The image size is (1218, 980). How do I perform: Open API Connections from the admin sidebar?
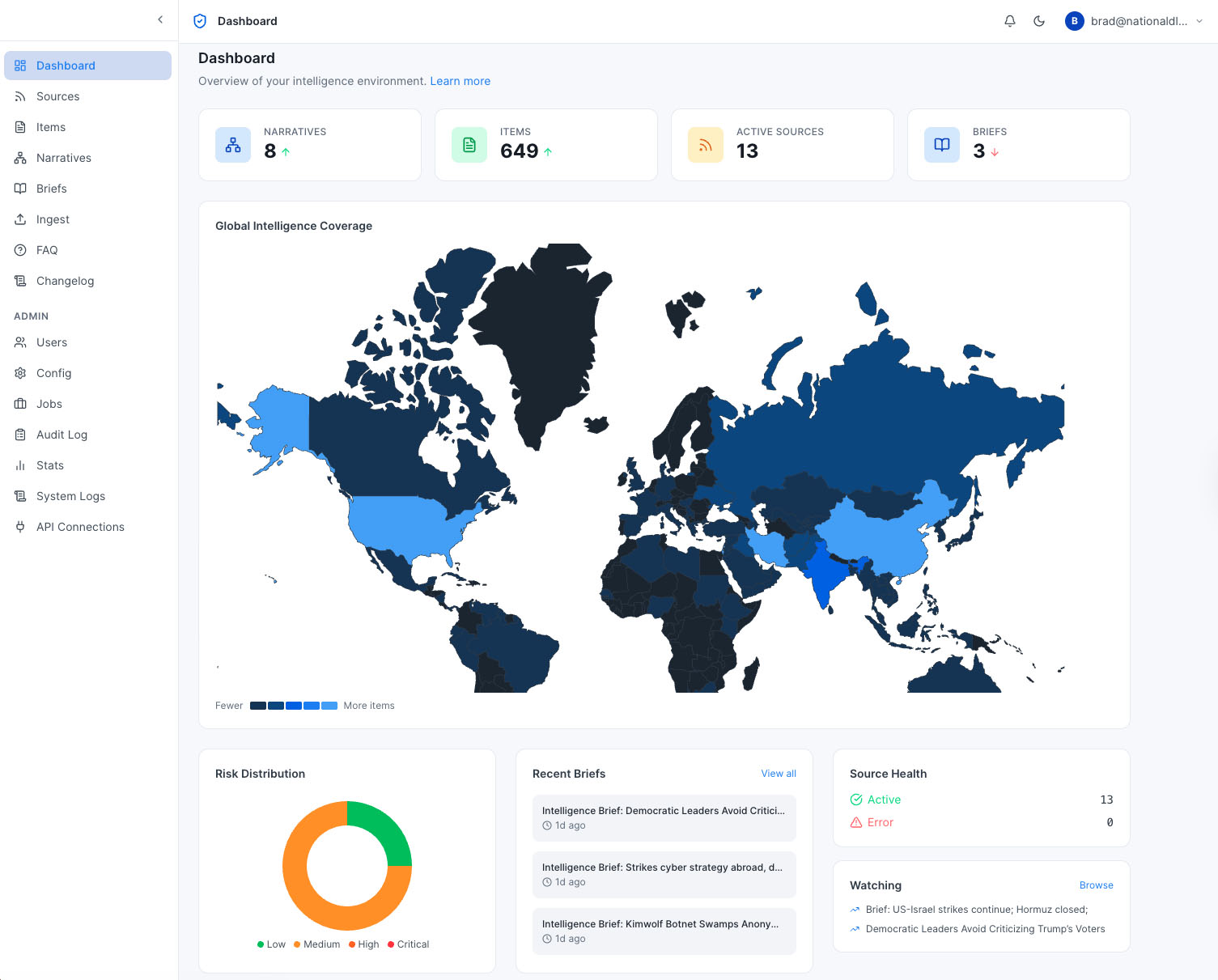(80, 526)
